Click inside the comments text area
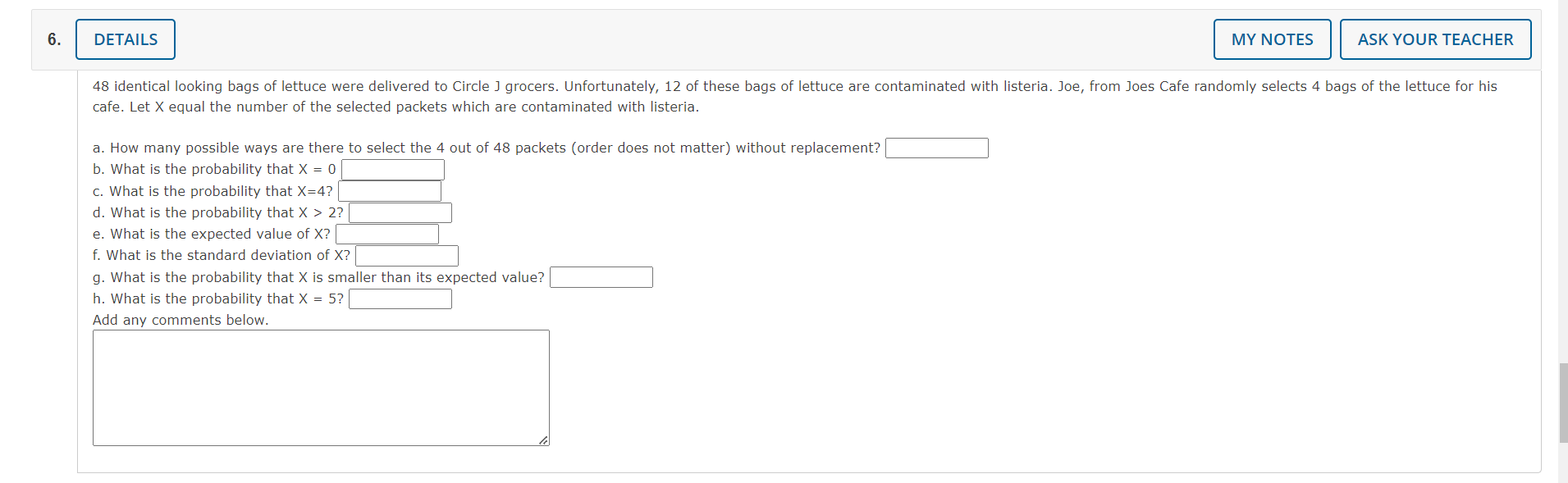The image size is (1568, 483). click(320, 385)
